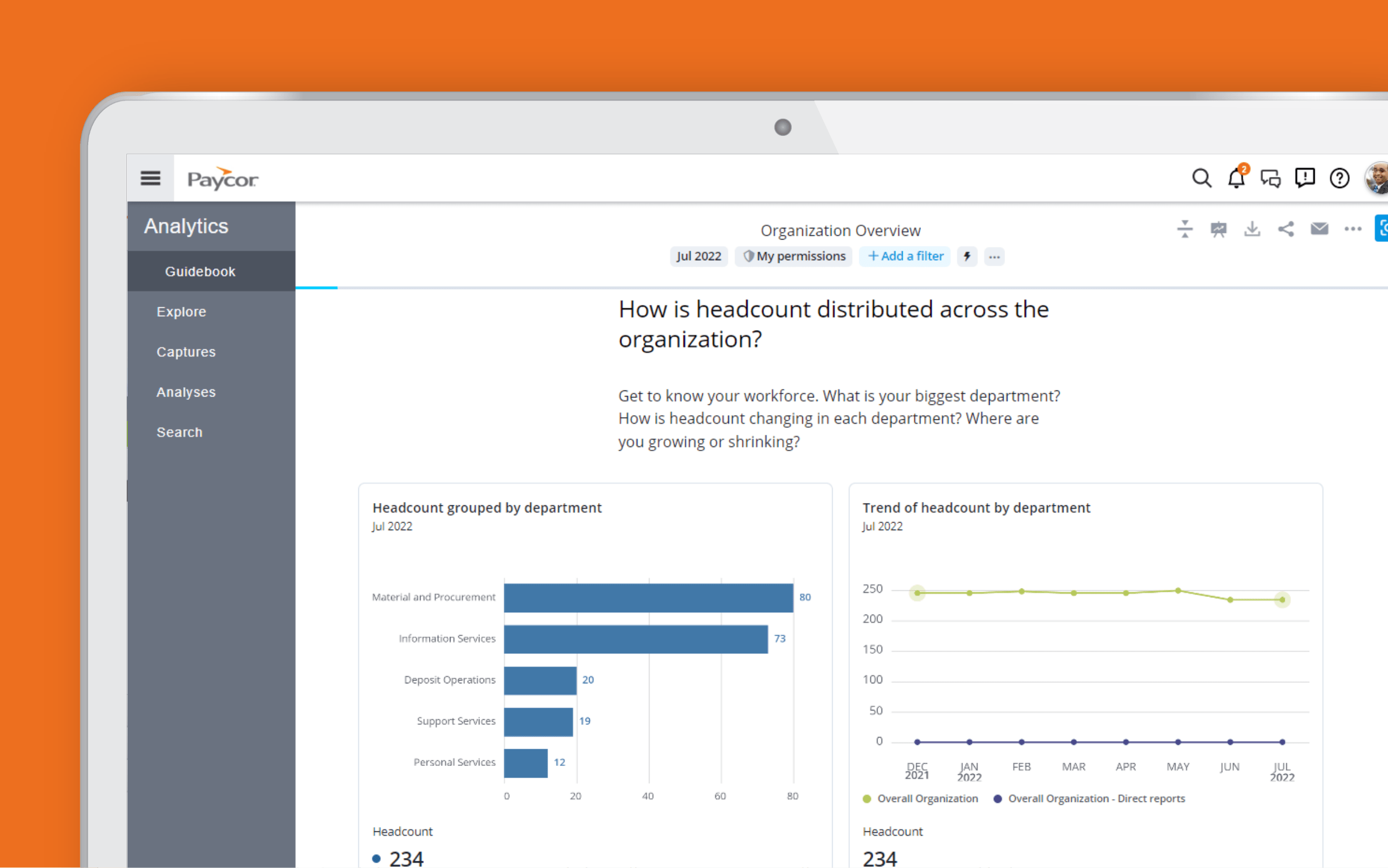Viewport: 1388px width, 868px height.
Task: Click the value 73 bar label
Action: click(780, 638)
